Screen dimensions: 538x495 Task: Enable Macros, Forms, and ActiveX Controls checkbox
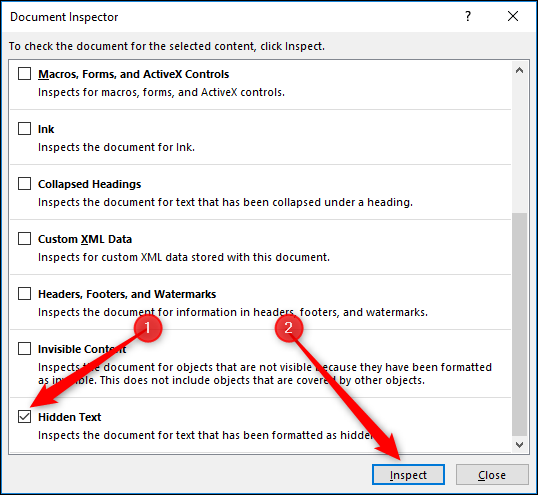[24, 73]
